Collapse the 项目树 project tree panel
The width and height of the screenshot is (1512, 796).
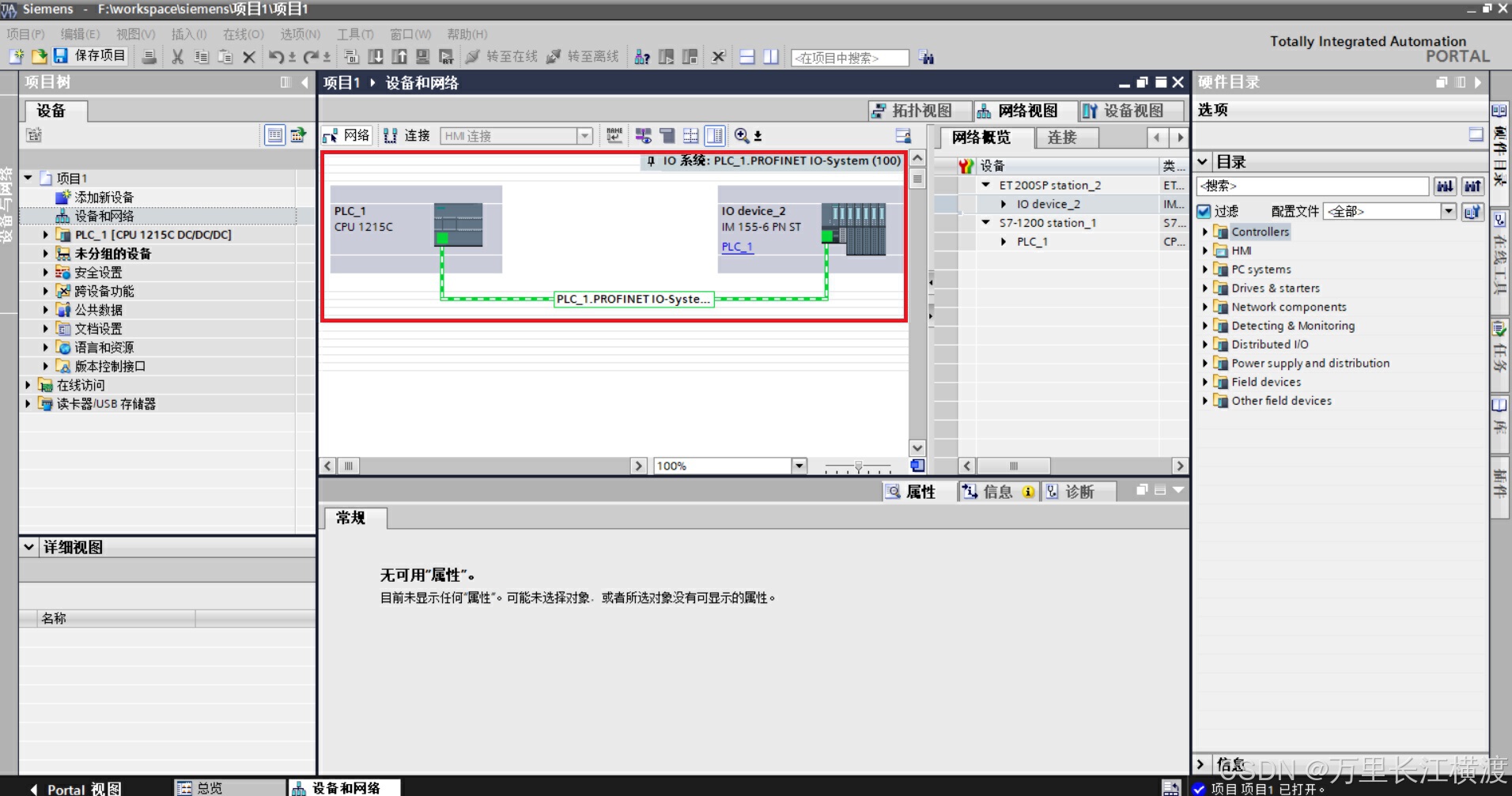(304, 82)
